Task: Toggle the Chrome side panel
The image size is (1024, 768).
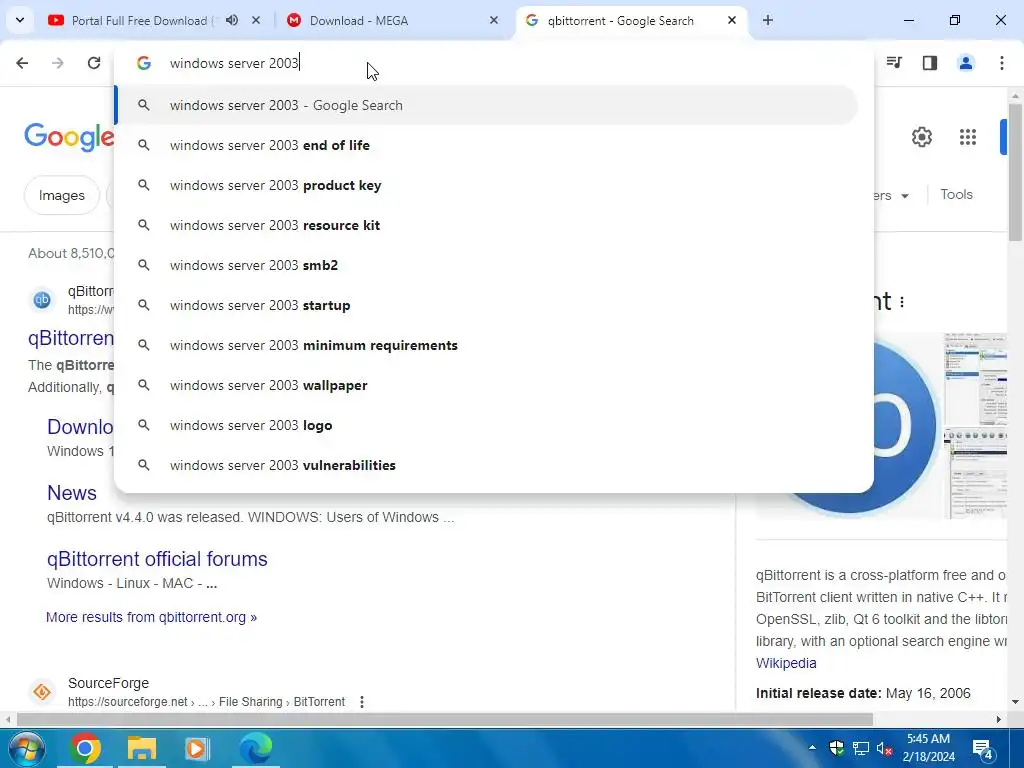Action: click(930, 63)
